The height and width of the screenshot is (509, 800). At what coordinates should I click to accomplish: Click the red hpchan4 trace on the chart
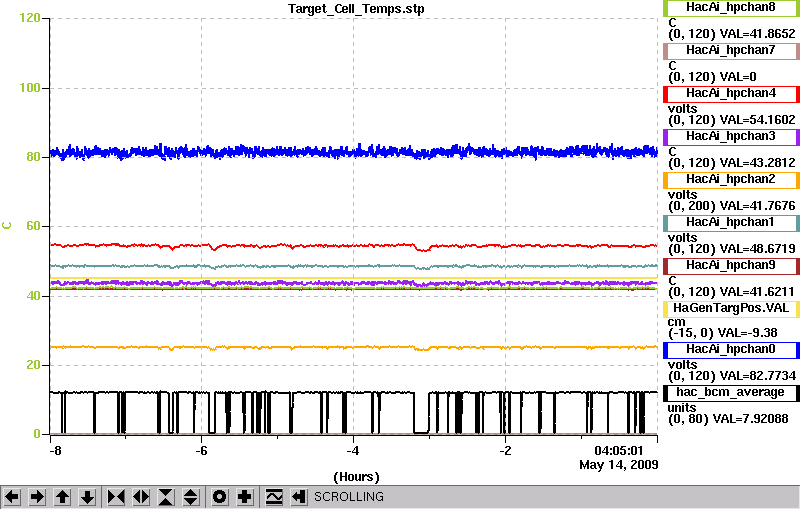pos(354,246)
